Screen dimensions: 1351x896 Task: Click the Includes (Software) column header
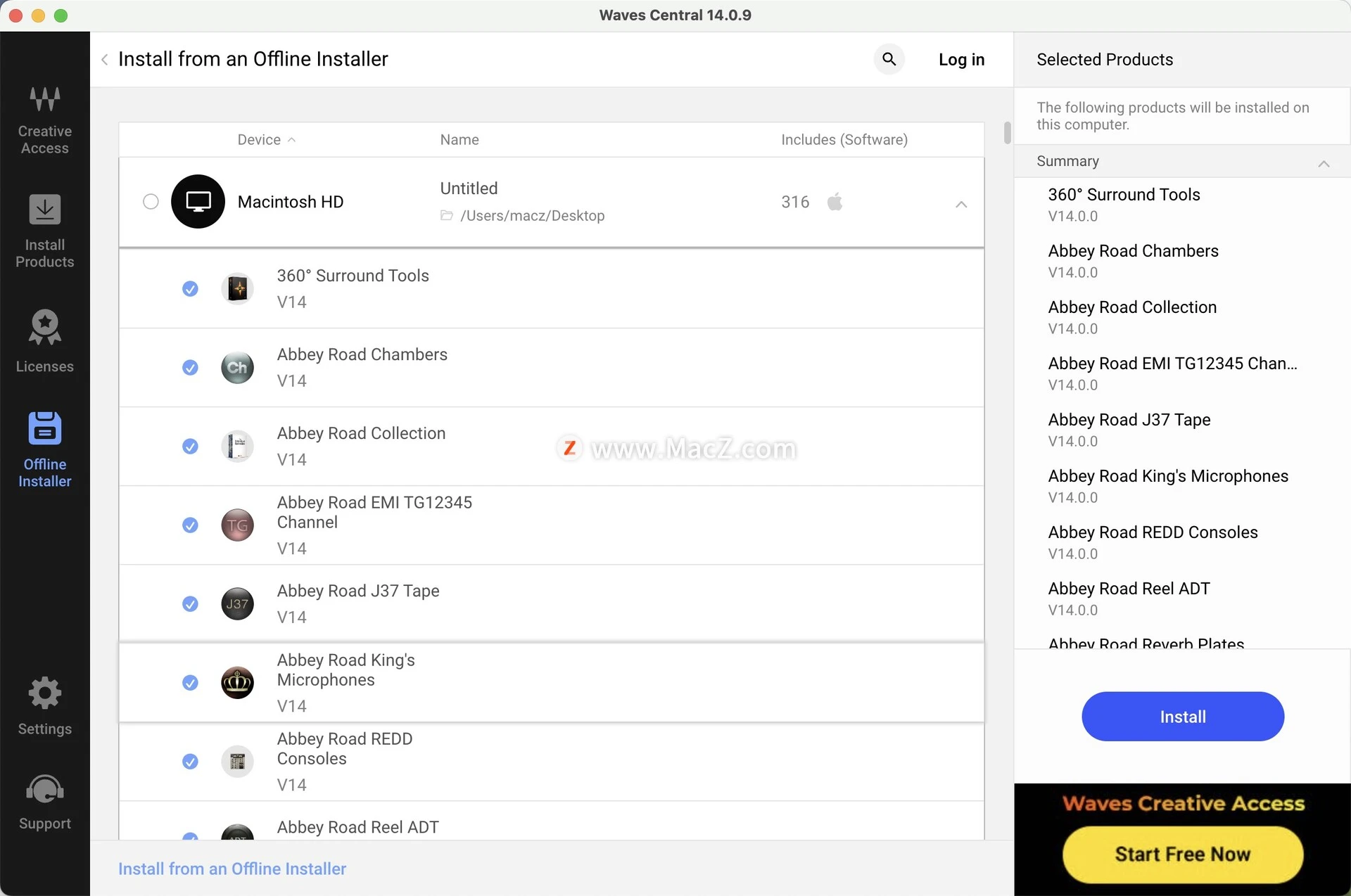click(844, 140)
